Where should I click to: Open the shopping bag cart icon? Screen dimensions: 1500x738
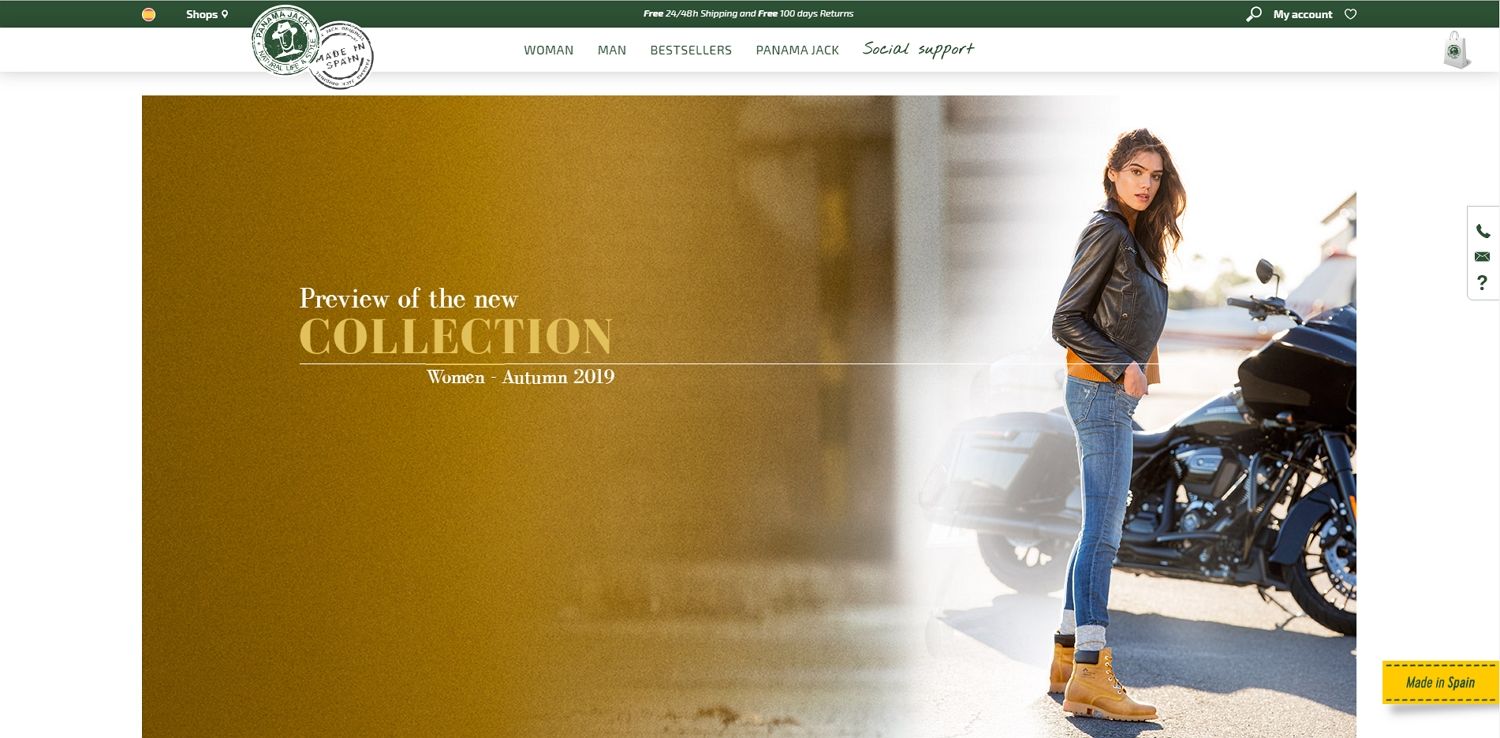1457,50
